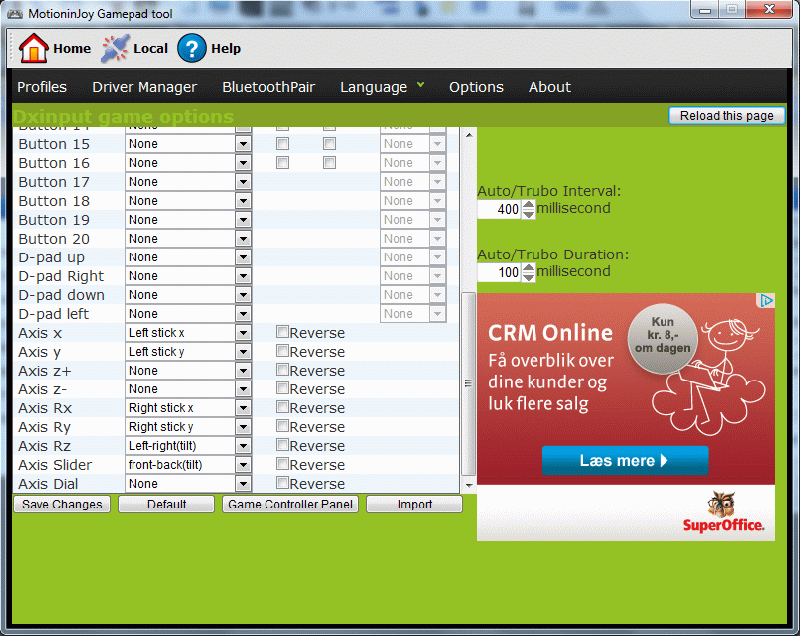
Task: Click the Local plug icon
Action: click(116, 48)
